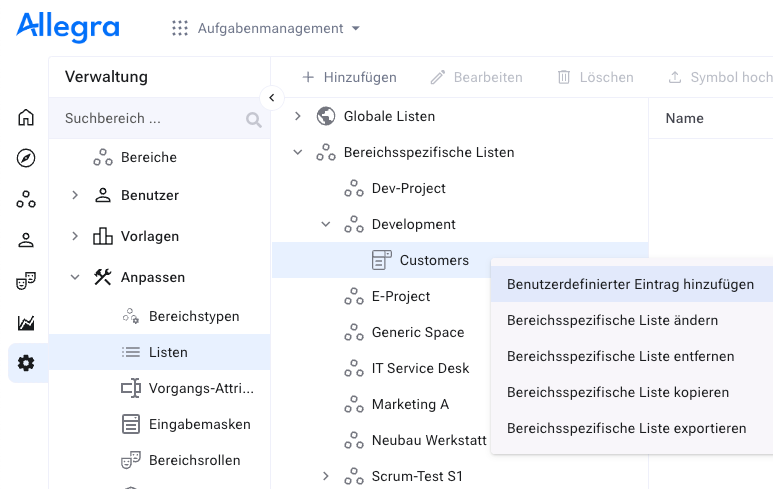Select the gear administration icon
Screen dimensions: 773x489
pyautogui.click(x=26, y=363)
